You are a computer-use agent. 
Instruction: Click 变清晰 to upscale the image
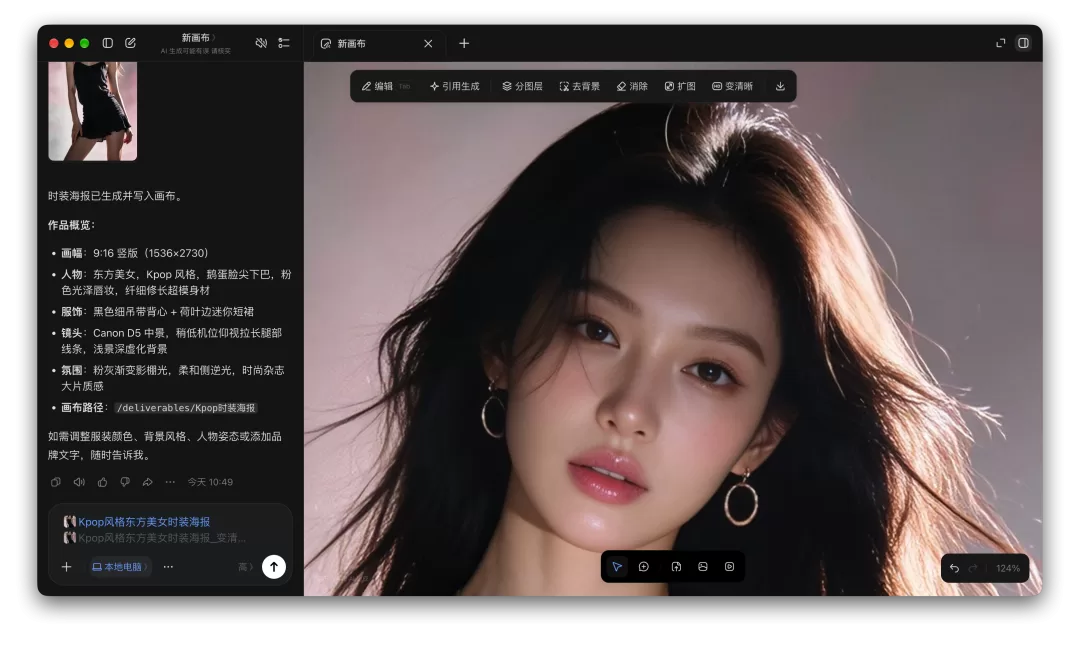tap(732, 86)
